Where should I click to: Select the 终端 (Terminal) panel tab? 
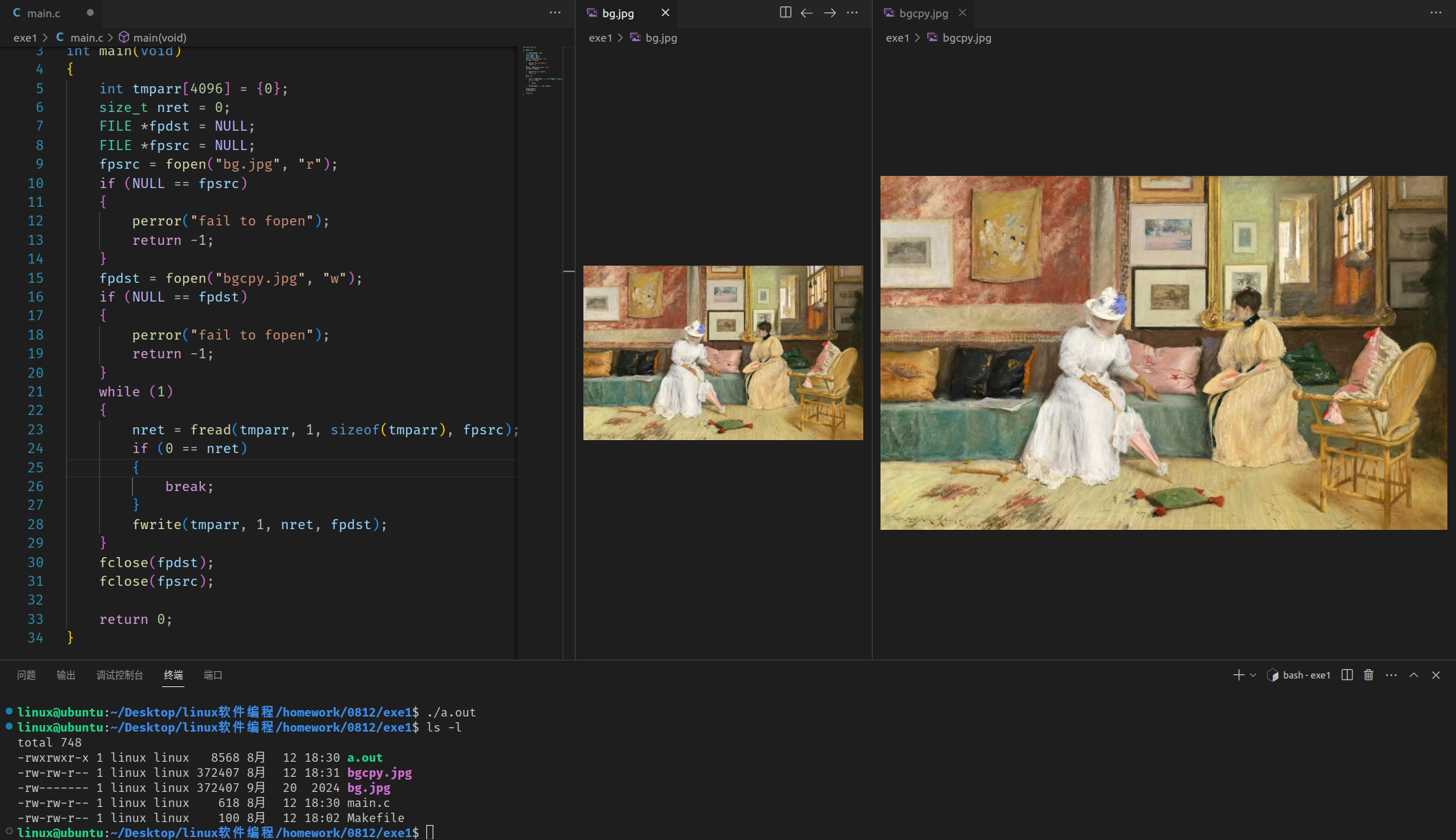(173, 675)
